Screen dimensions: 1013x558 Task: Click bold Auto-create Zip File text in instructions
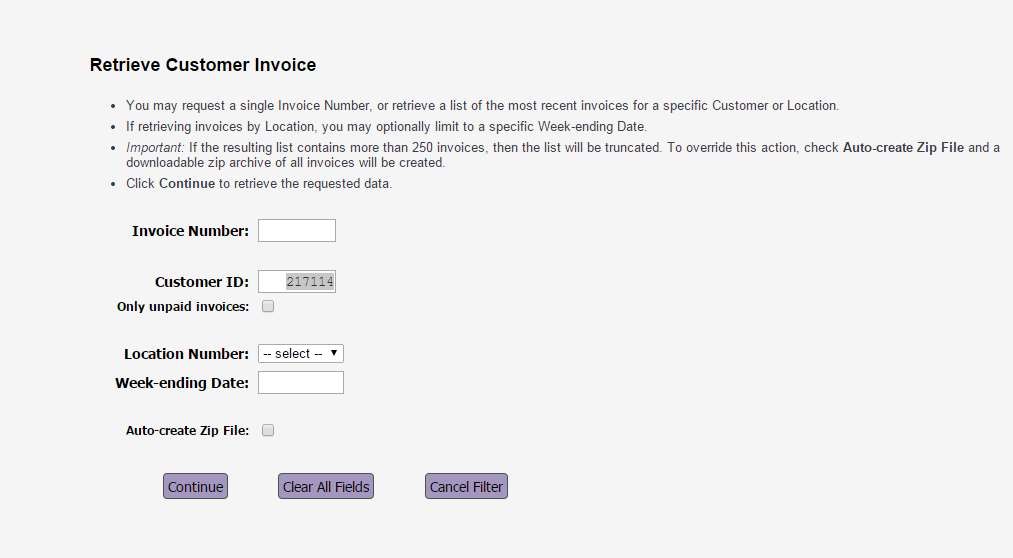tap(903, 147)
